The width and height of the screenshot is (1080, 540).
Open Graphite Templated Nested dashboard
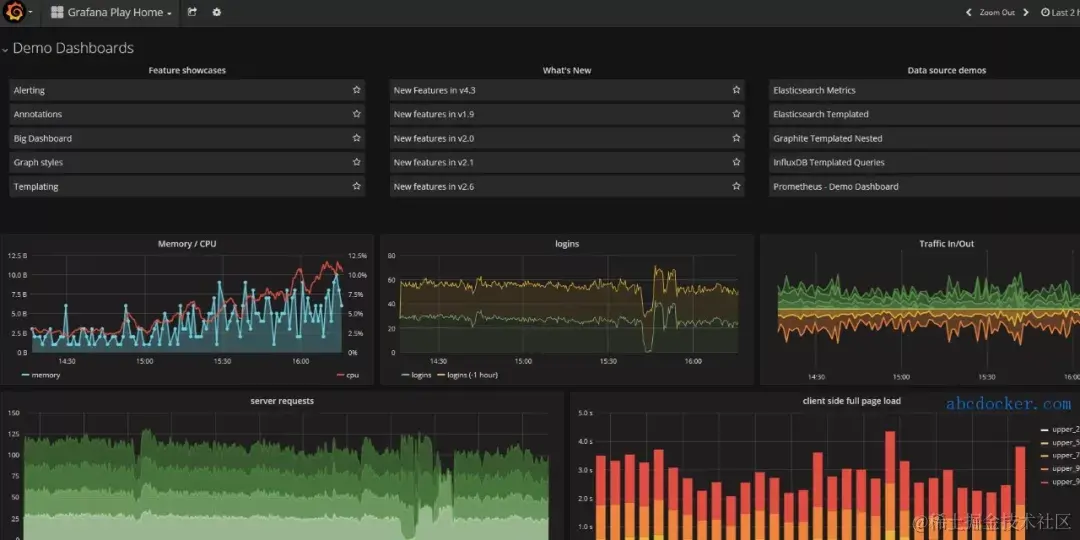pyautogui.click(x=924, y=138)
